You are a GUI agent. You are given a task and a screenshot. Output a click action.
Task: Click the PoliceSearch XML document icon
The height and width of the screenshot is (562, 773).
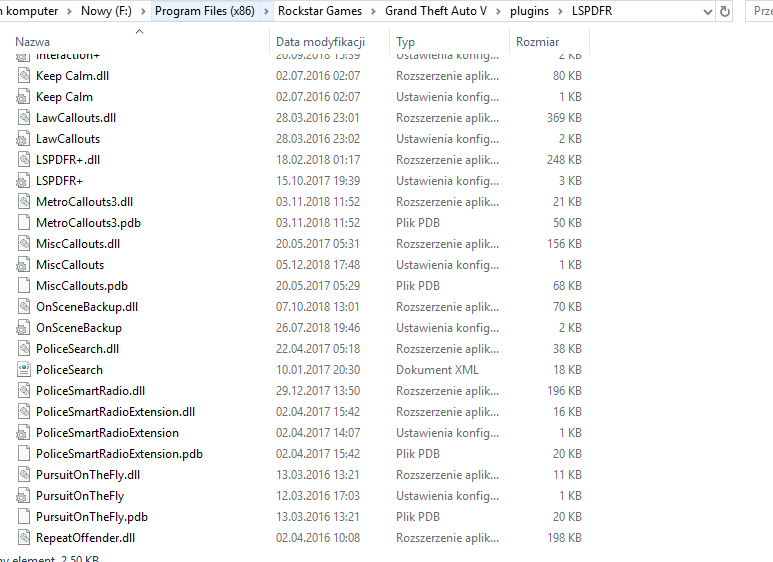point(23,370)
